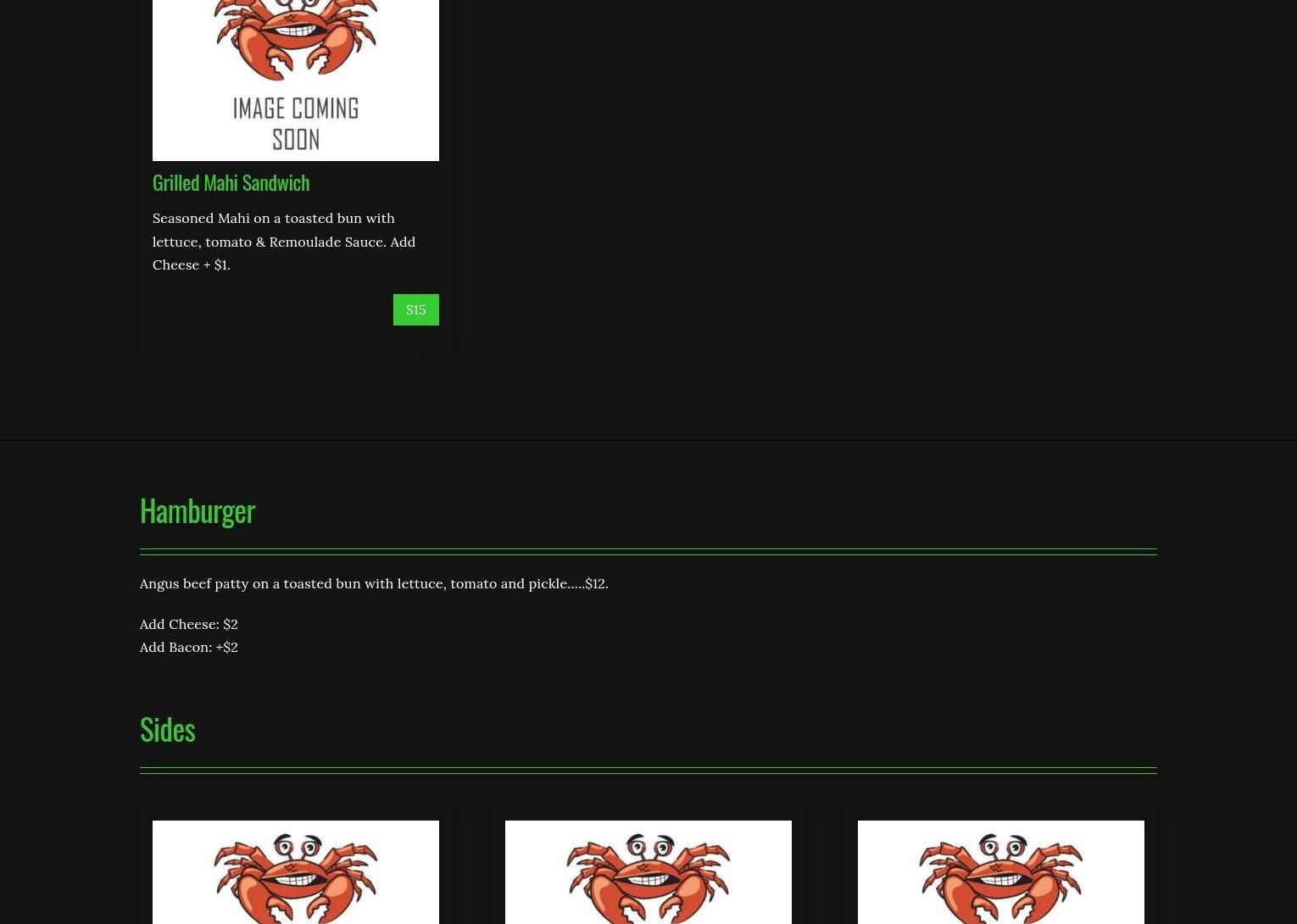Click the Angus beef patty description line

pyautogui.click(x=374, y=583)
